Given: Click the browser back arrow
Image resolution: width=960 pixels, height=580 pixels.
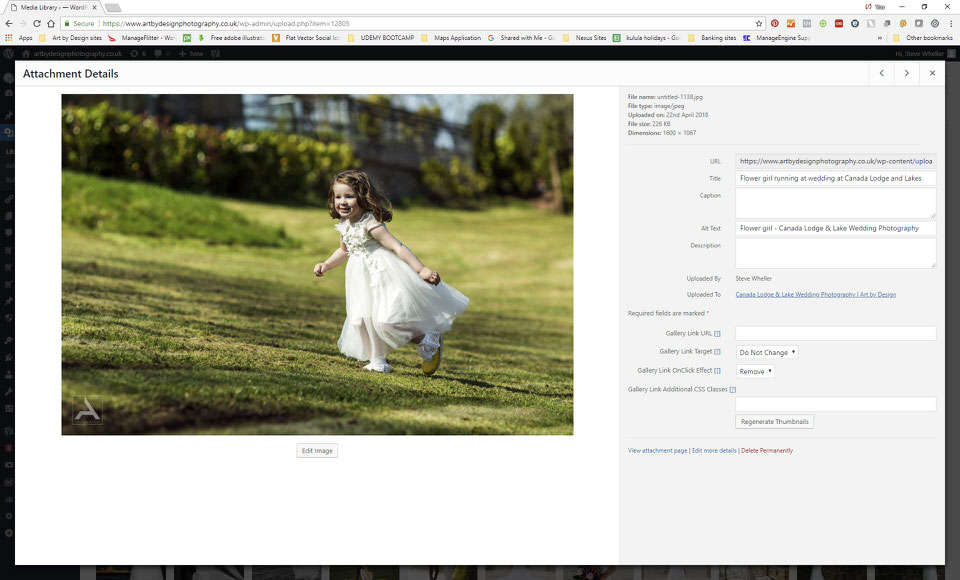Looking at the screenshot, I should (9, 23).
